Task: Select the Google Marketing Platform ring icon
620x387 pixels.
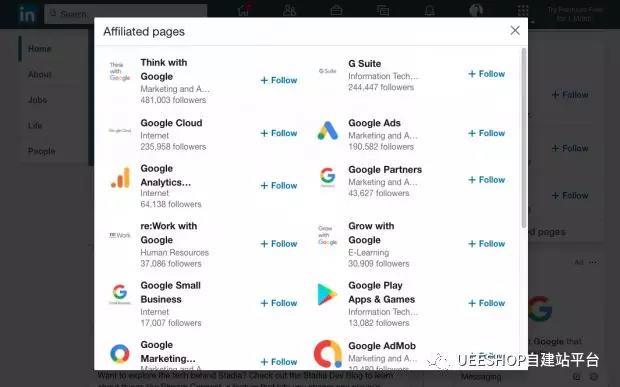Action: pyautogui.click(x=120, y=353)
